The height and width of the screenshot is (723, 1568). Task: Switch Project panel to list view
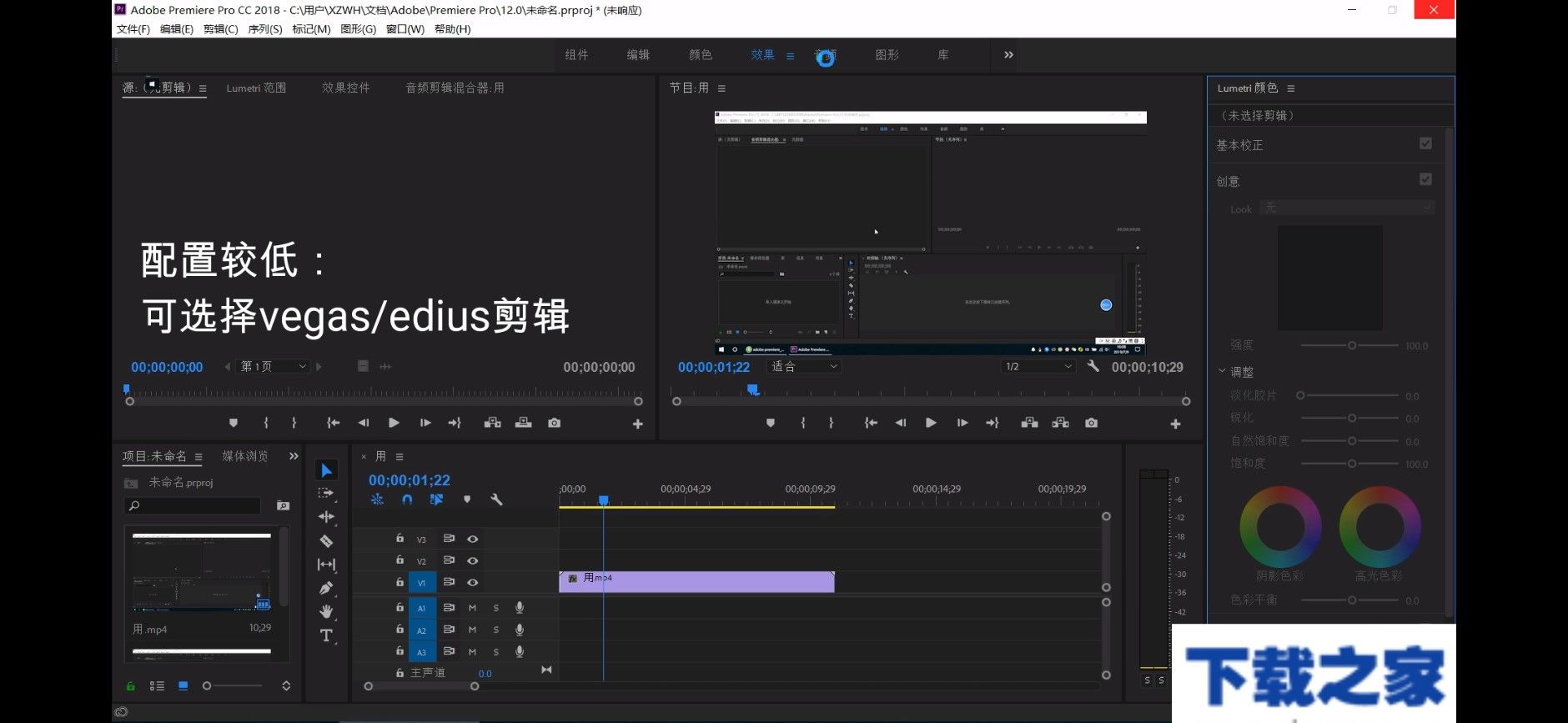[x=157, y=685]
